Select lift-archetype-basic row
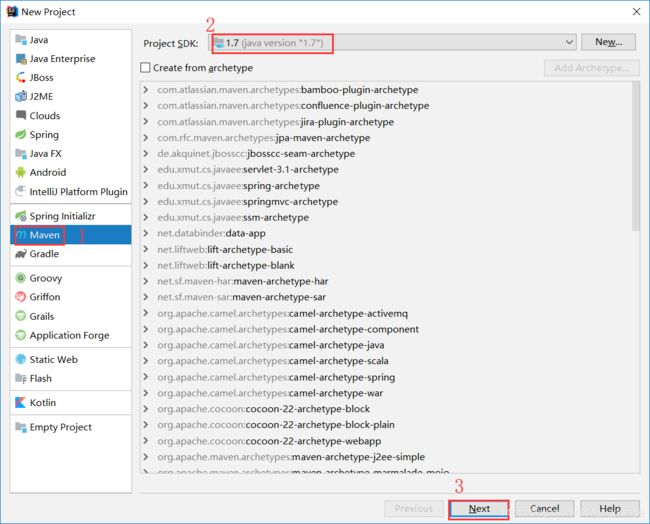The image size is (650, 524). pos(386,250)
